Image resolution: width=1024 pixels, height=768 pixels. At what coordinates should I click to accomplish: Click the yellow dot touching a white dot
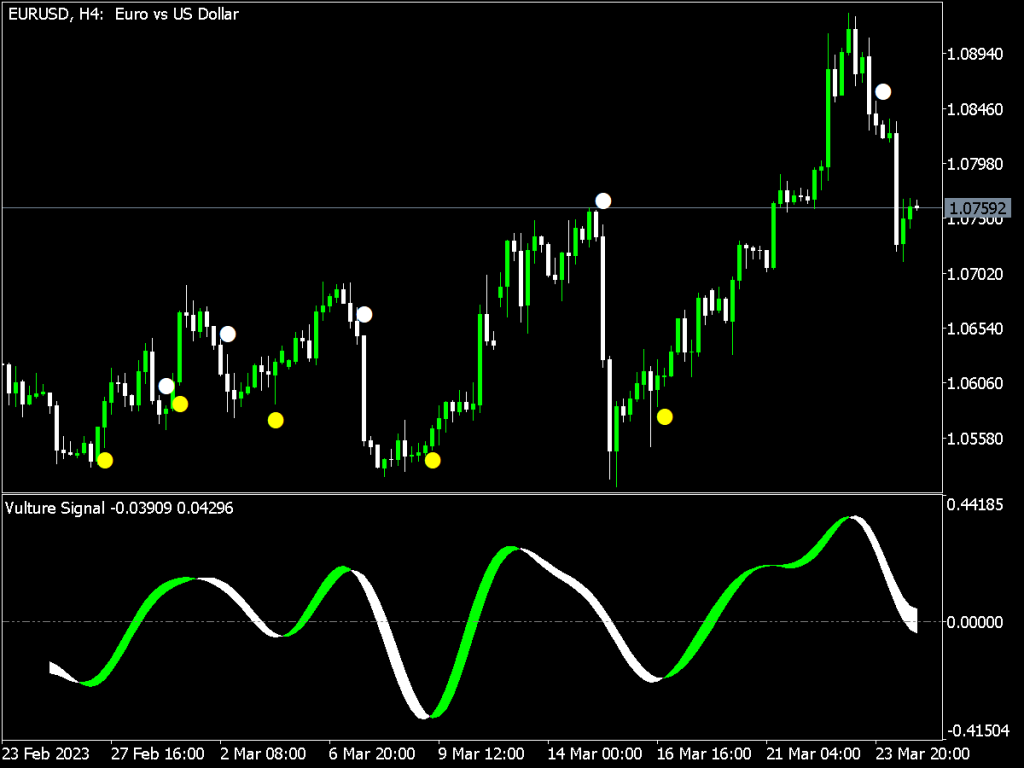point(180,404)
